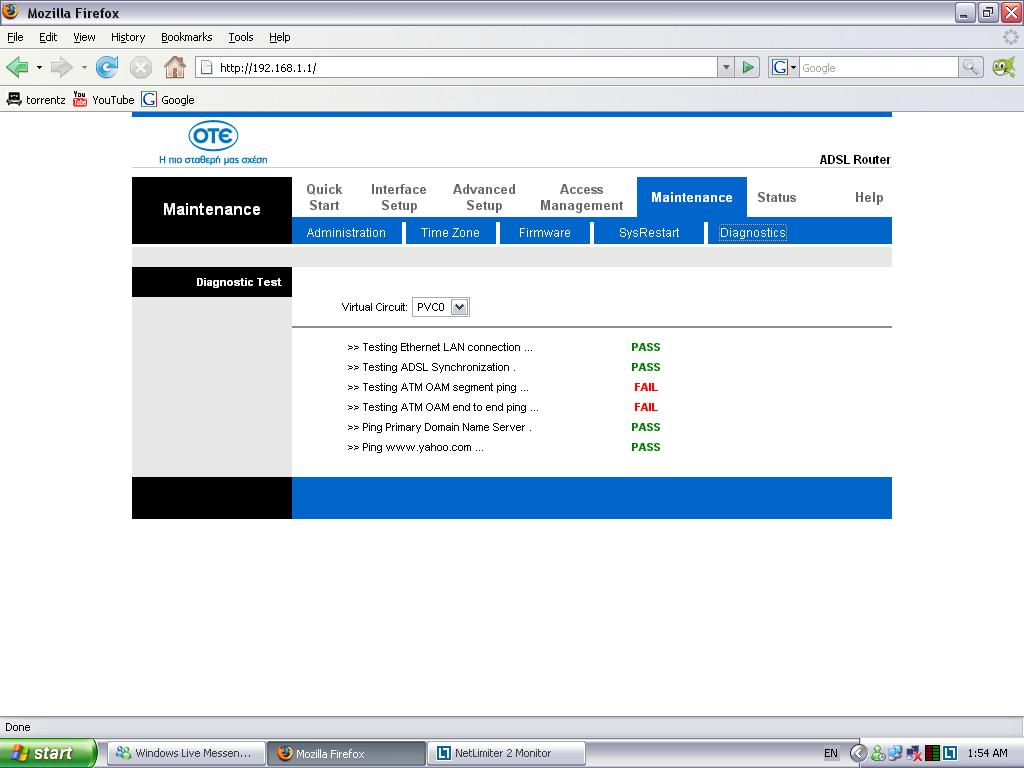
Task: Open the Bookmarks menu
Action: (x=187, y=37)
